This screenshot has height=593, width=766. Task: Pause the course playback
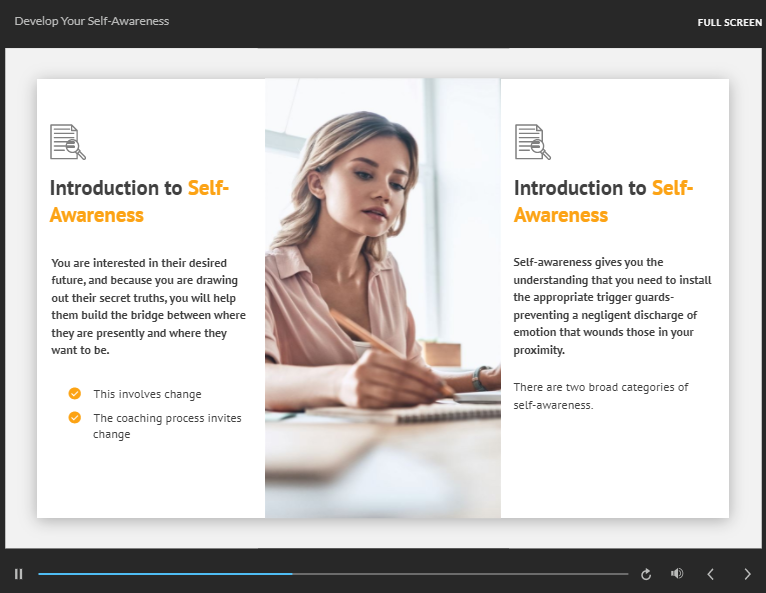coord(18,574)
